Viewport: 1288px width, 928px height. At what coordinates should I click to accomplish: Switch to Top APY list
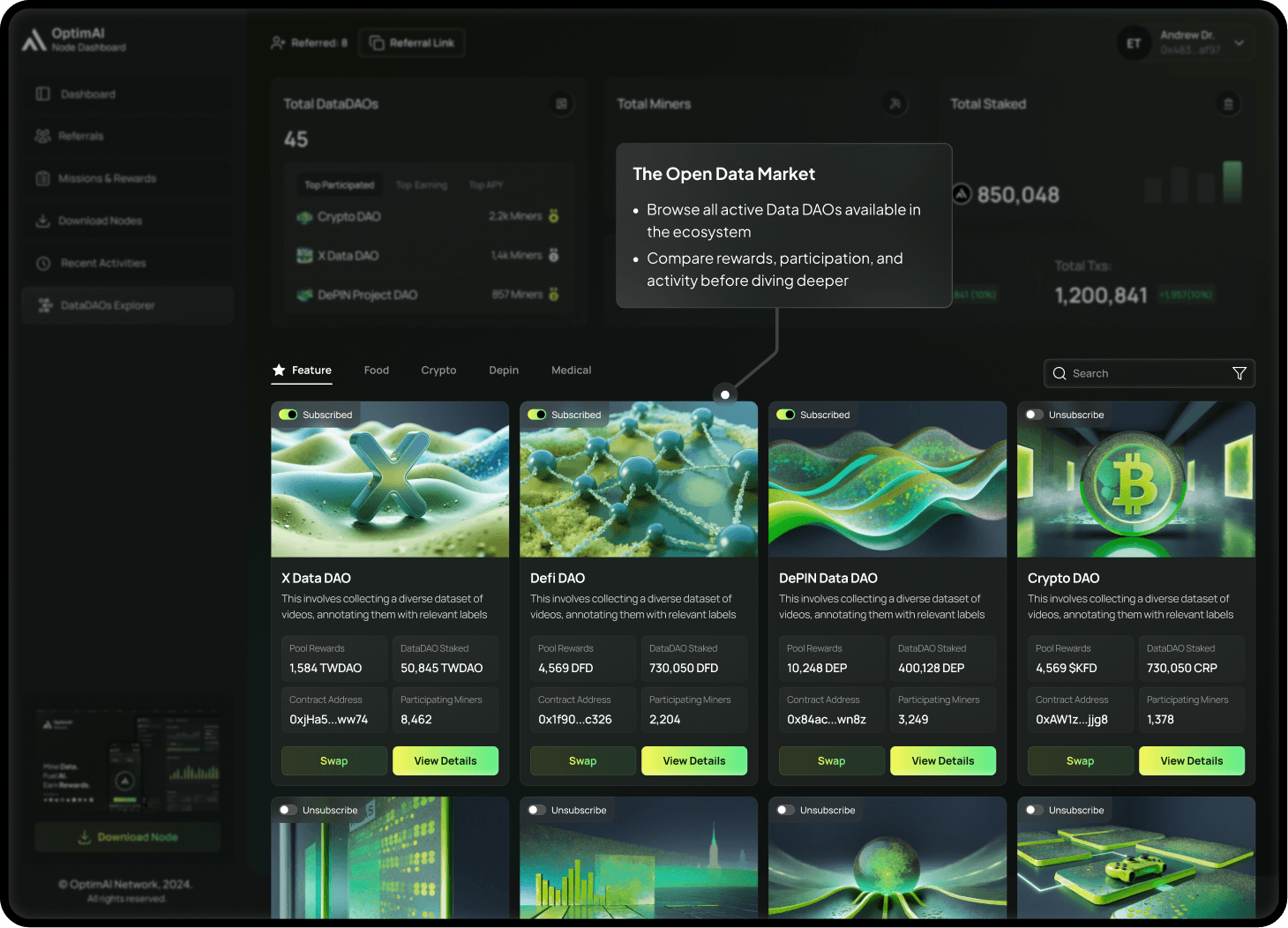coord(485,185)
